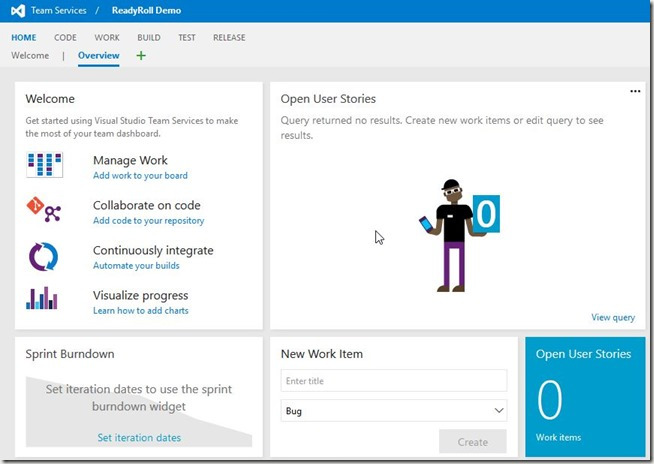Click the Sprint Burndown widget title
Viewport: 654px width, 464px height.
70,354
